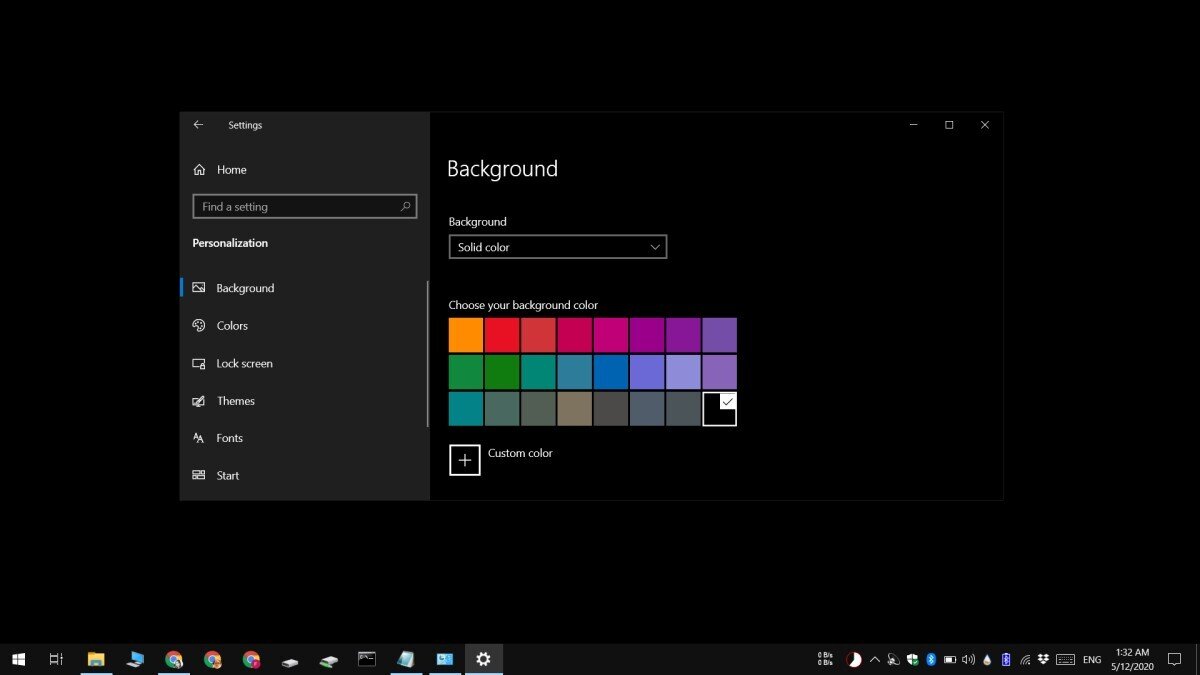The image size is (1200, 675).
Task: Click the search magnifier icon
Action: pyautogui.click(x=405, y=207)
